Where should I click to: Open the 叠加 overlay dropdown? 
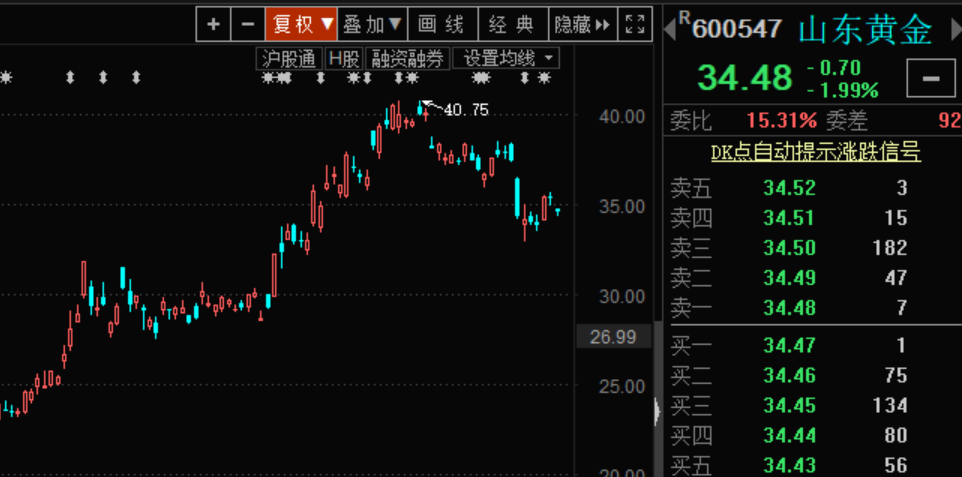372,25
